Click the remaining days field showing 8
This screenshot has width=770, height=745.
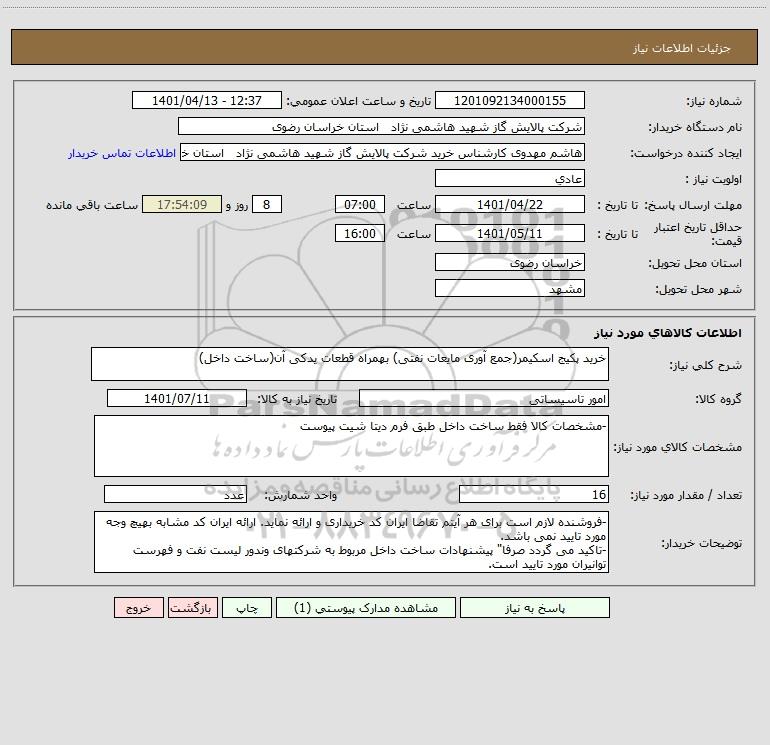267,204
